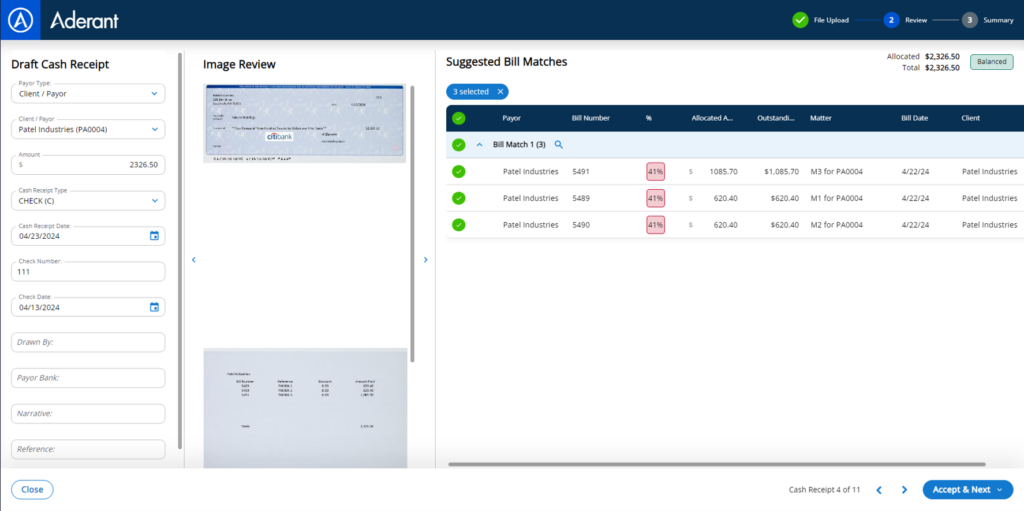This screenshot has height=511, width=1024.
Task: Sort by Allocated Amount column header
Action: coord(712,118)
